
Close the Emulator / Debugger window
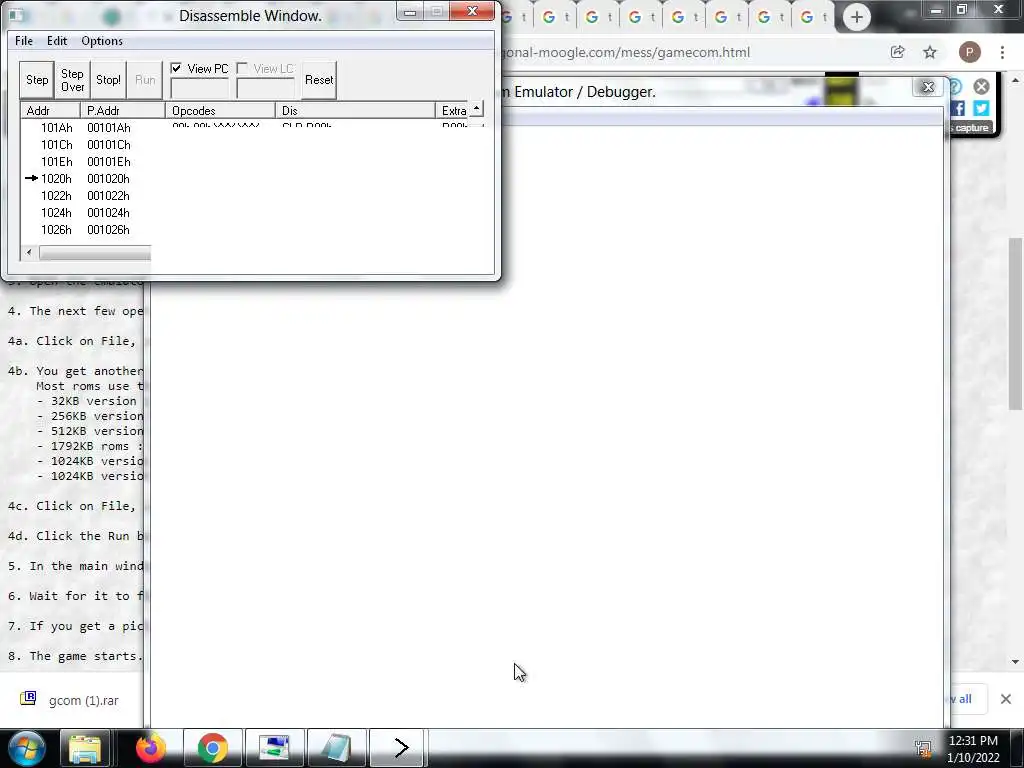pyautogui.click(x=927, y=87)
